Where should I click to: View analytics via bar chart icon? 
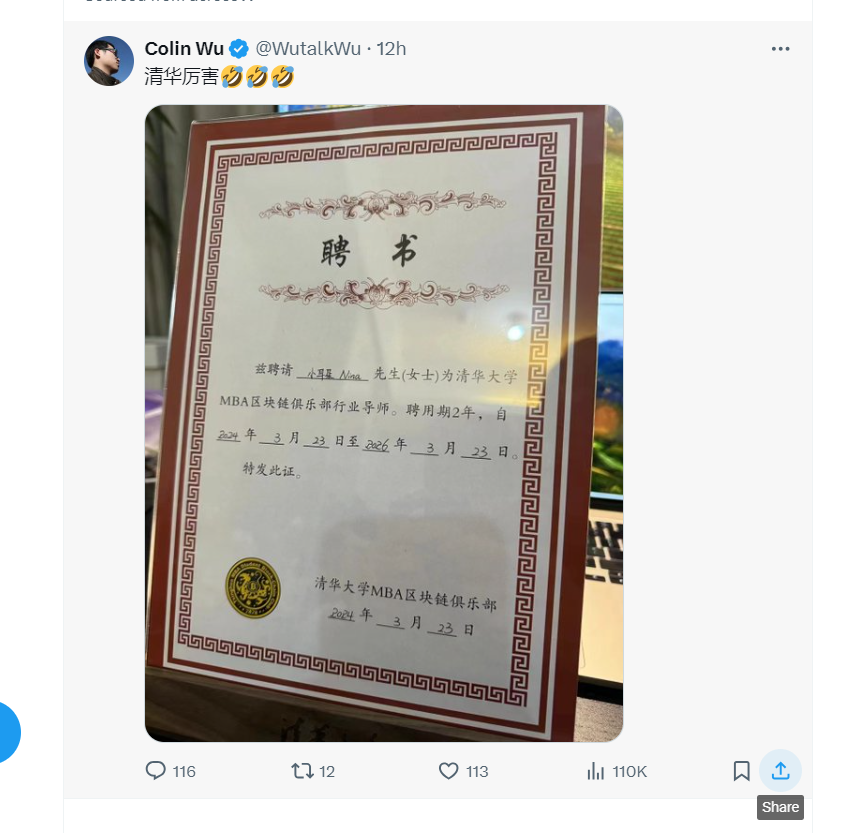coord(595,771)
